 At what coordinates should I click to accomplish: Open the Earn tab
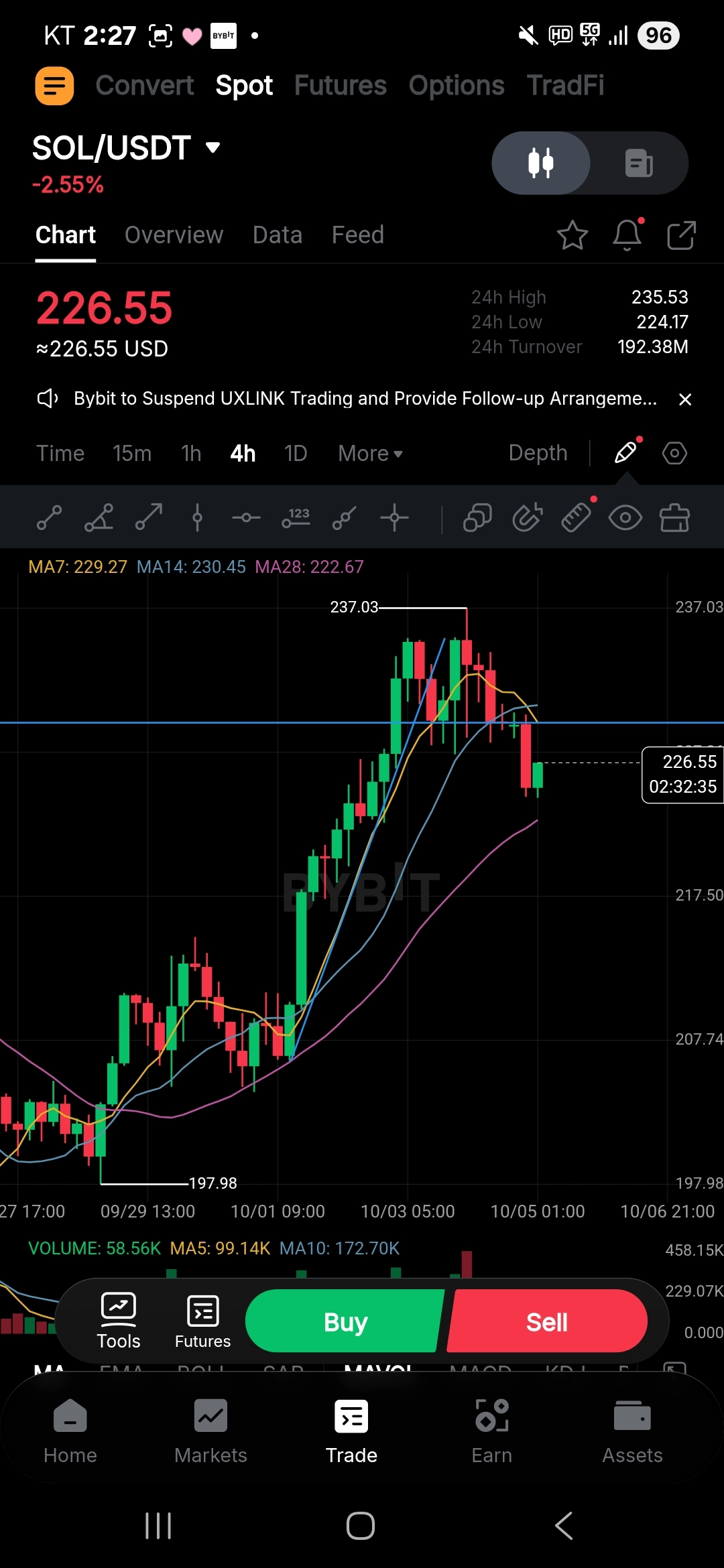pos(492,1432)
